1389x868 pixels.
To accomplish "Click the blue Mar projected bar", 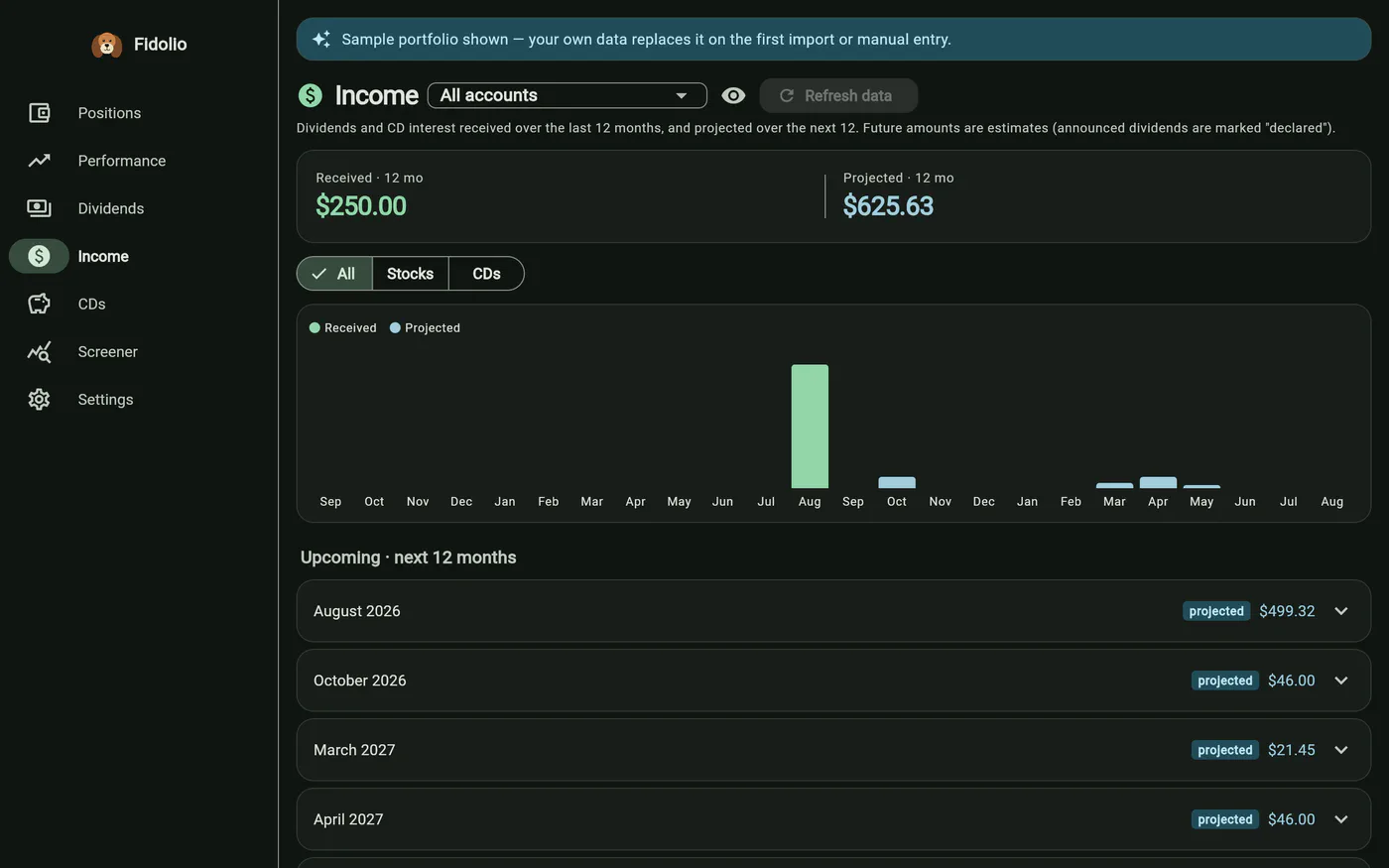I will [1114, 485].
